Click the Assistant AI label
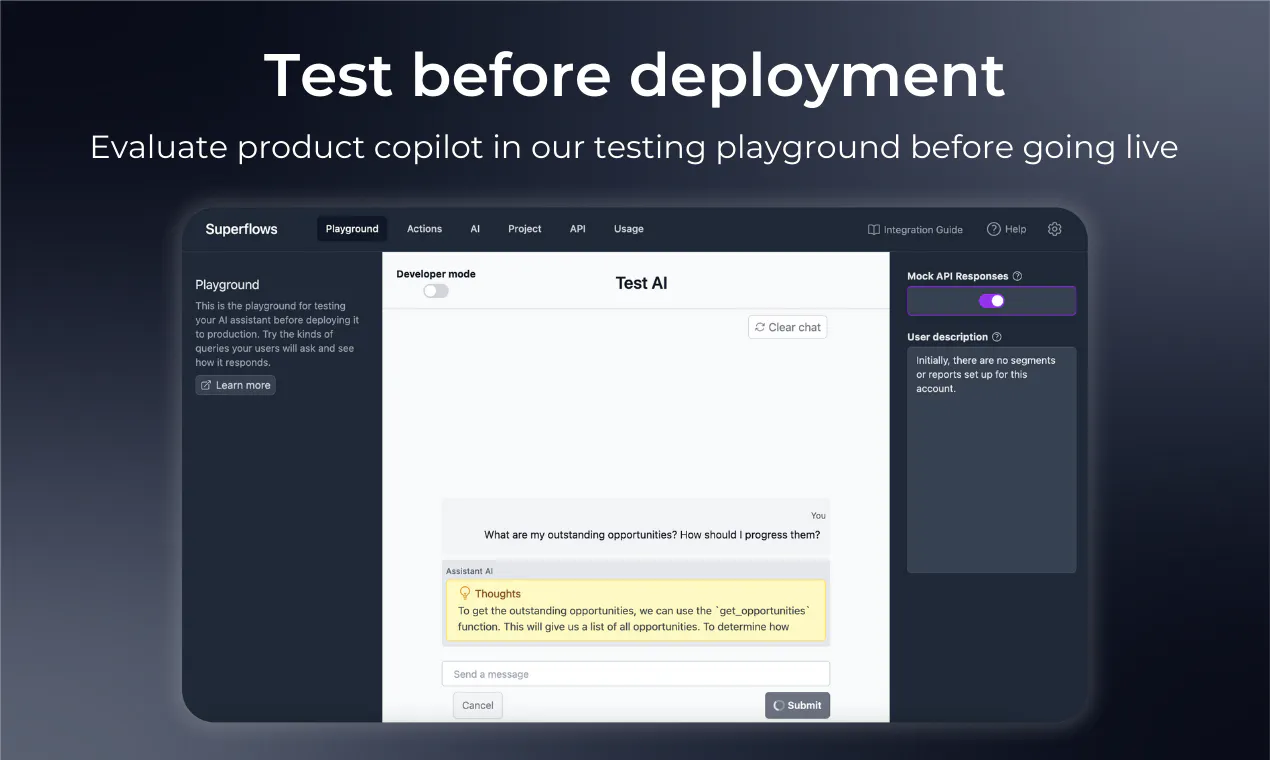The height and width of the screenshot is (760, 1270). 469,571
